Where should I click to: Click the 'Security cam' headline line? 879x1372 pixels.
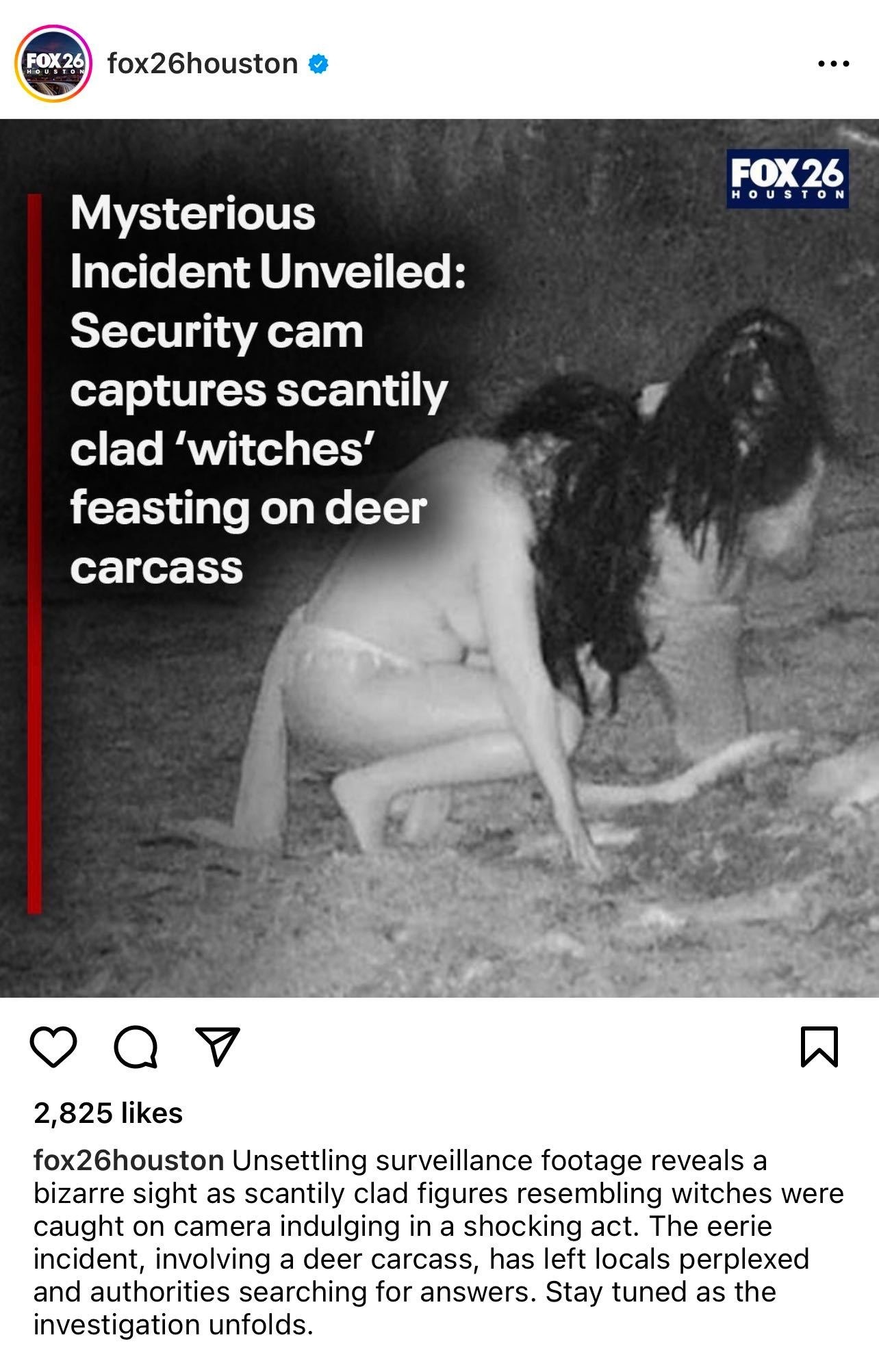pos(216,333)
